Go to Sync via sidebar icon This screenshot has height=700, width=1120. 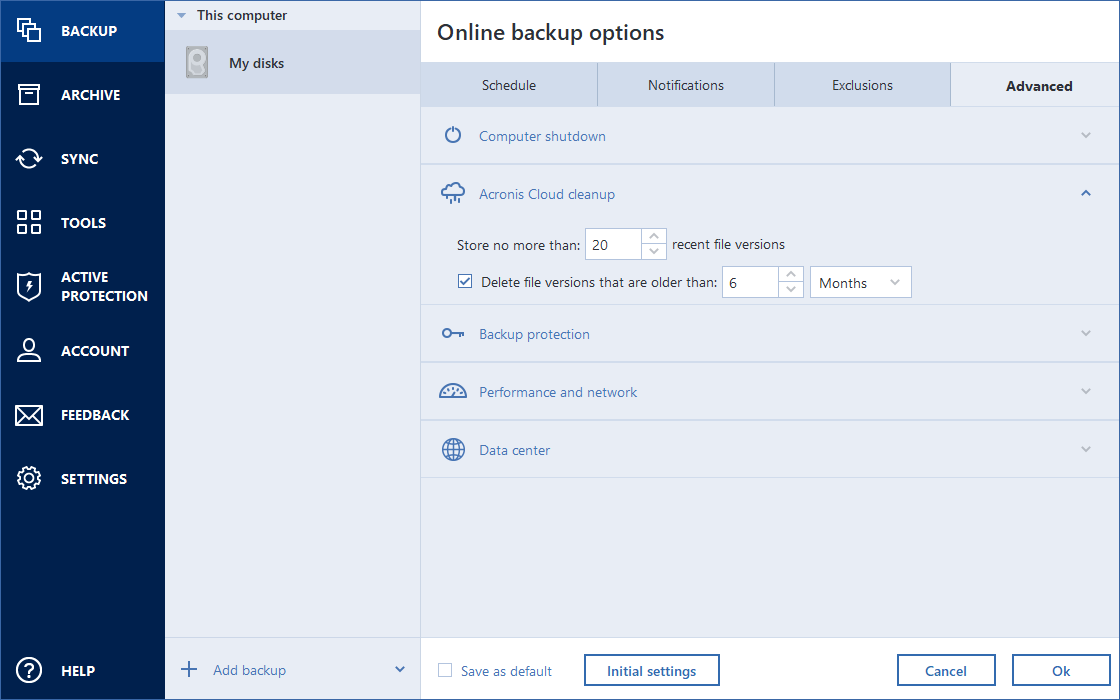(29, 159)
